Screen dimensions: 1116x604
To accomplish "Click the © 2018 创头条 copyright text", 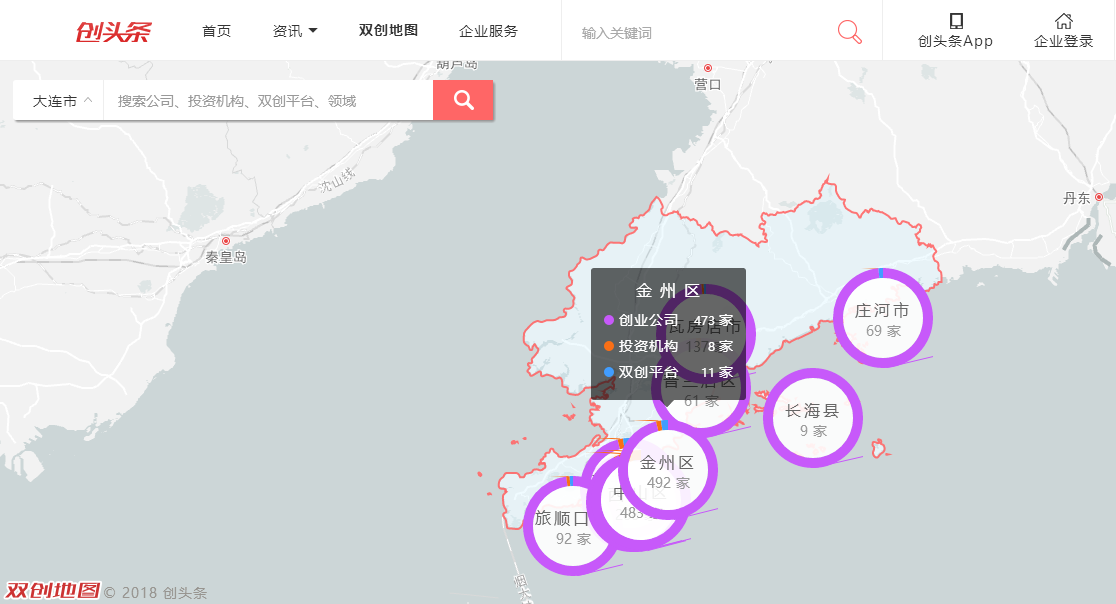I will coord(156,593).
